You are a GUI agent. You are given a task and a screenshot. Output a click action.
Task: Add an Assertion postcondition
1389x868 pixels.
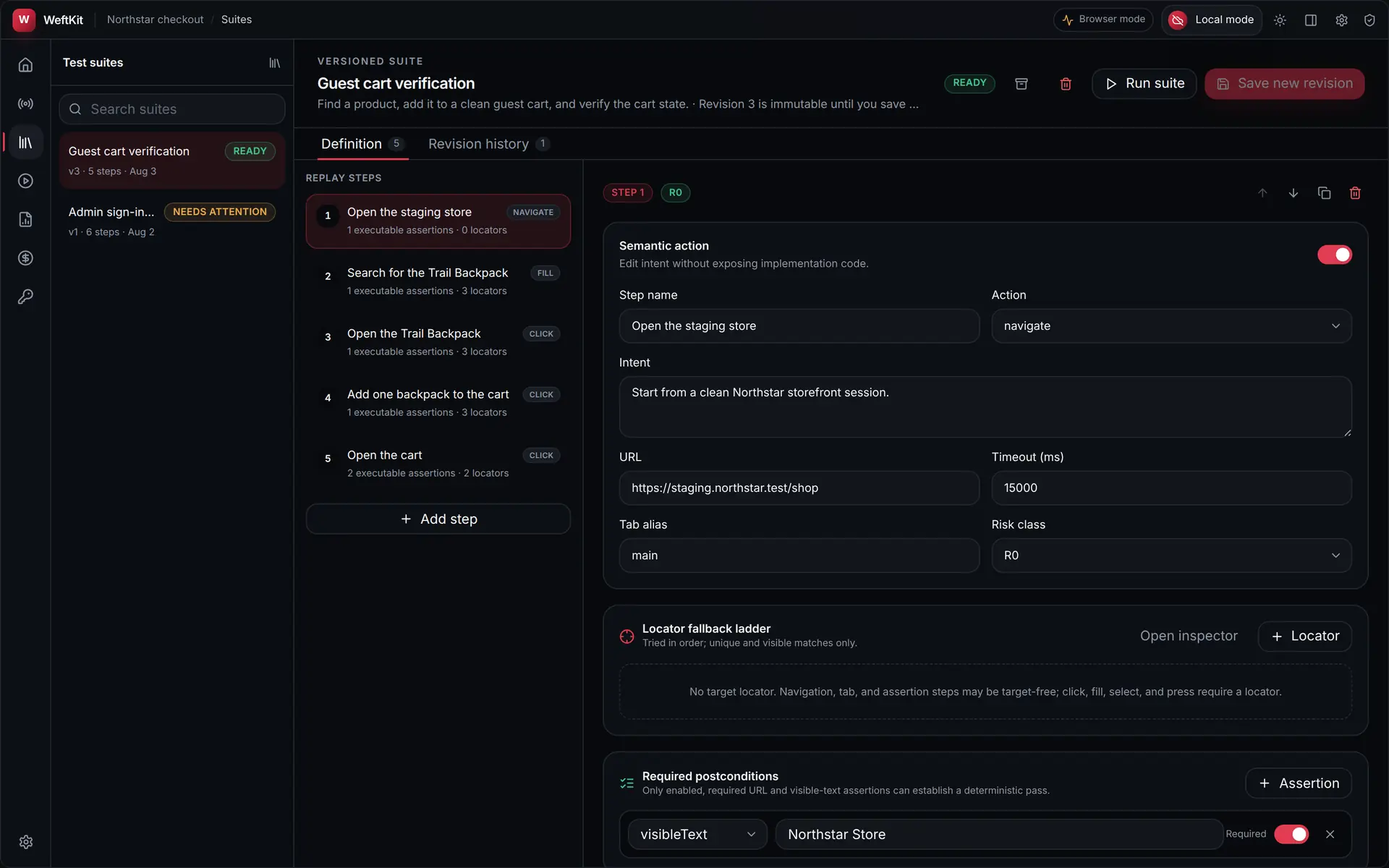1298,783
